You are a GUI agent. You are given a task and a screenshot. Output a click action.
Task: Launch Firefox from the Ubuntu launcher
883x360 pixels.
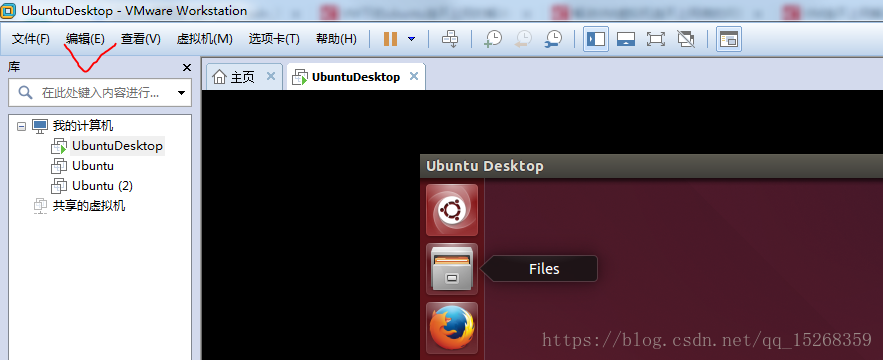pos(452,328)
